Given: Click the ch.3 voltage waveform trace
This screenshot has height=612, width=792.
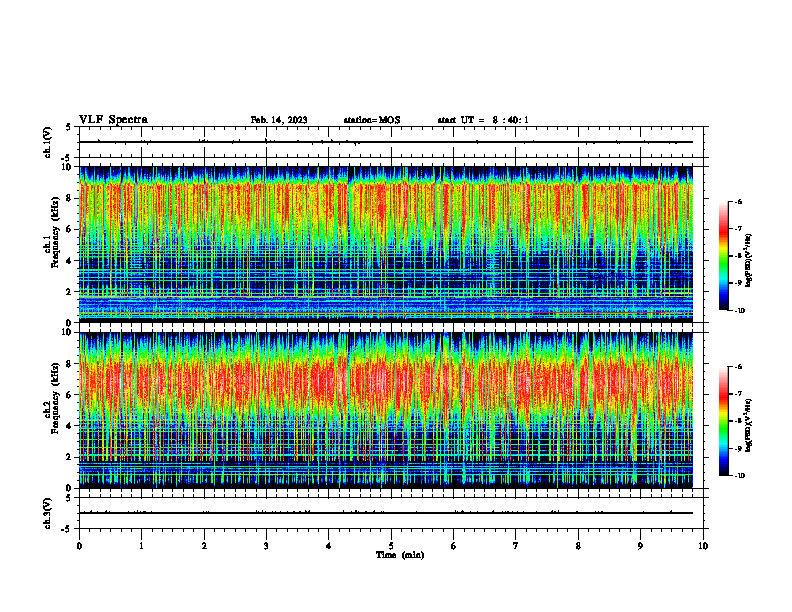Looking at the screenshot, I should point(386,513).
